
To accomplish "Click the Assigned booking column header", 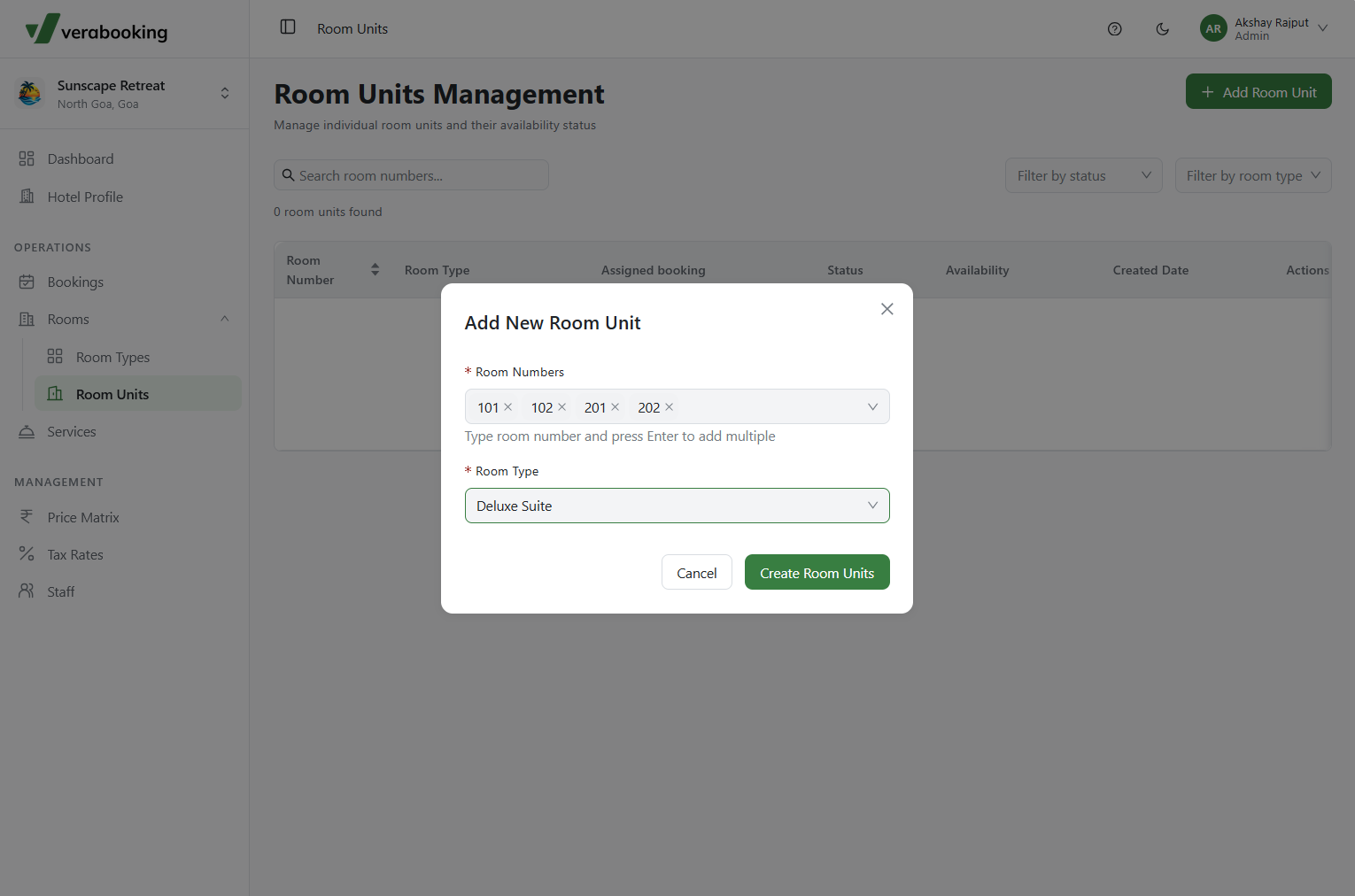I will click(x=654, y=270).
